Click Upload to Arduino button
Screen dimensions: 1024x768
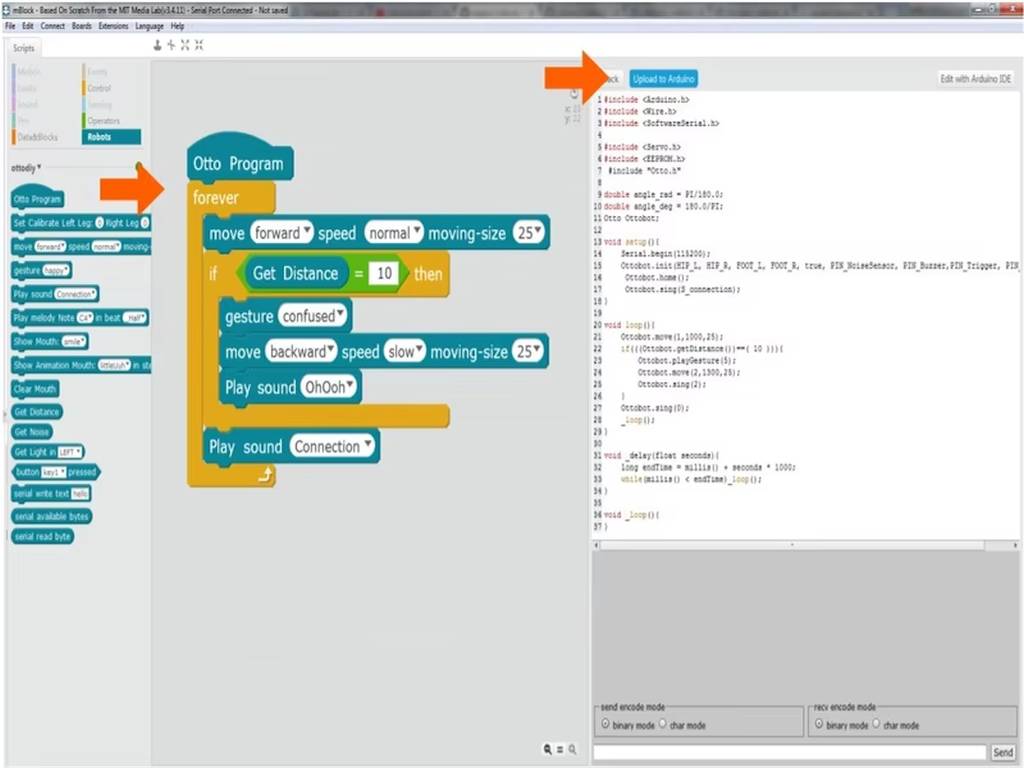[663, 79]
